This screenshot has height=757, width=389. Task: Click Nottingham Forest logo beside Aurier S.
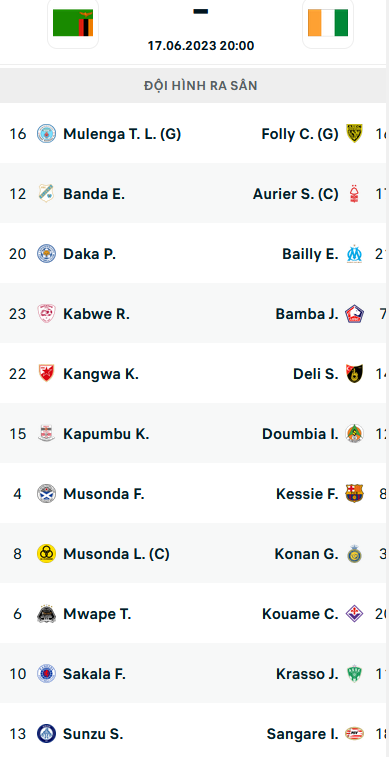pos(355,194)
